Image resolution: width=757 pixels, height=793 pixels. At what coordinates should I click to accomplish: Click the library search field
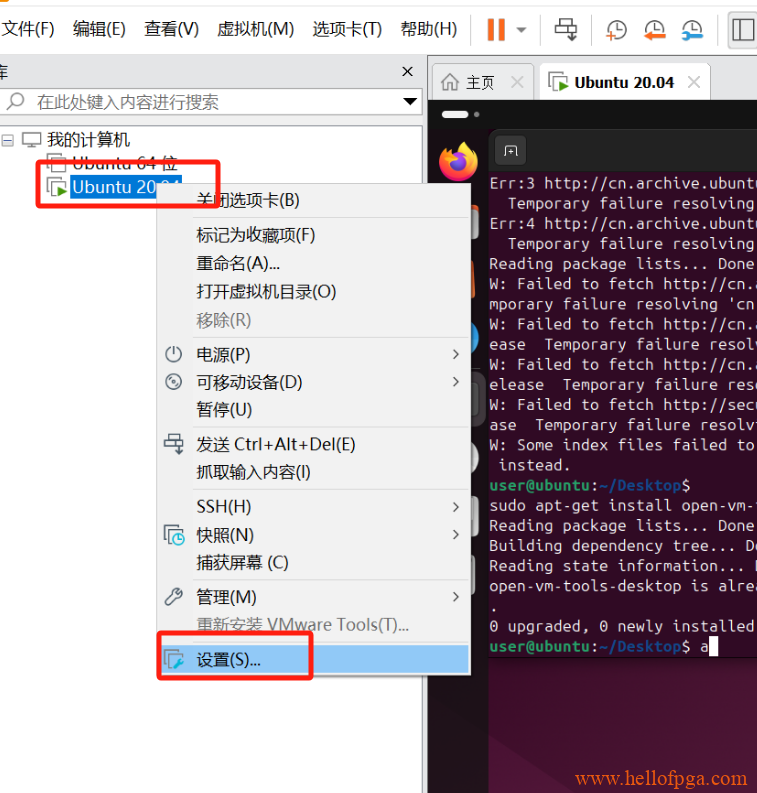coord(211,102)
